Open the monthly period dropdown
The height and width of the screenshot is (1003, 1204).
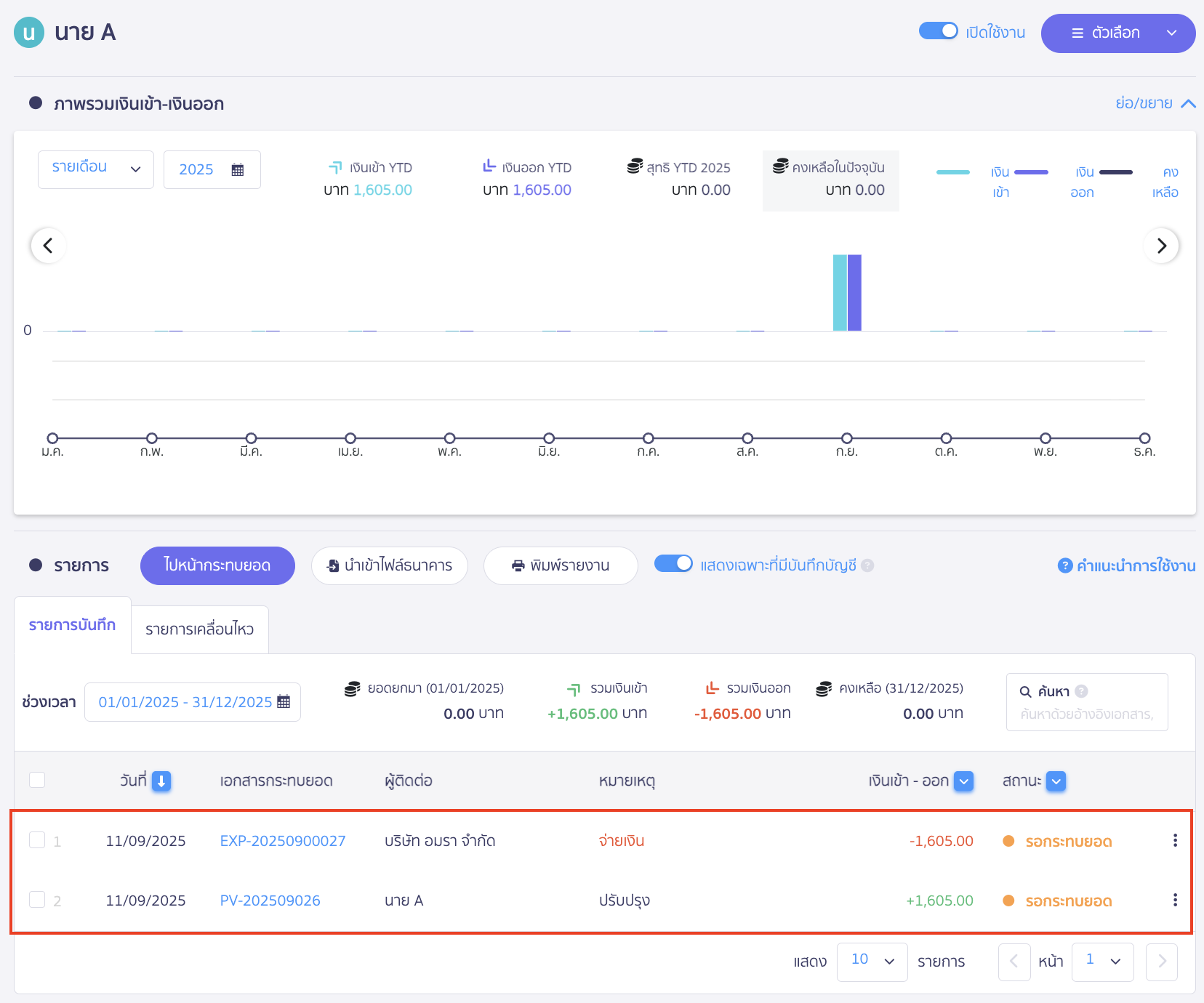[x=95, y=169]
